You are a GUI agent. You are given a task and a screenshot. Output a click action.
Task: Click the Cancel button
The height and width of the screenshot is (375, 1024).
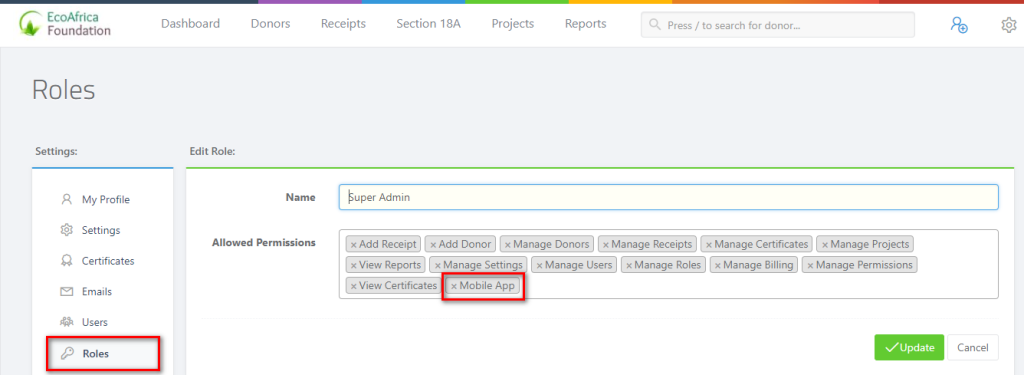tap(973, 348)
